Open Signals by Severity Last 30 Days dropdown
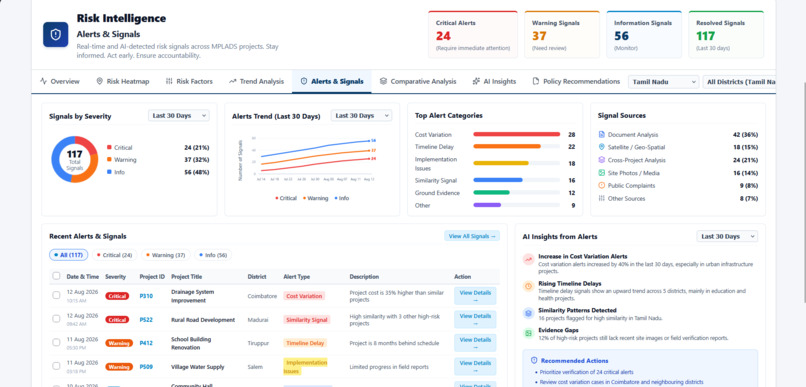The height and width of the screenshot is (387, 806). click(179, 116)
